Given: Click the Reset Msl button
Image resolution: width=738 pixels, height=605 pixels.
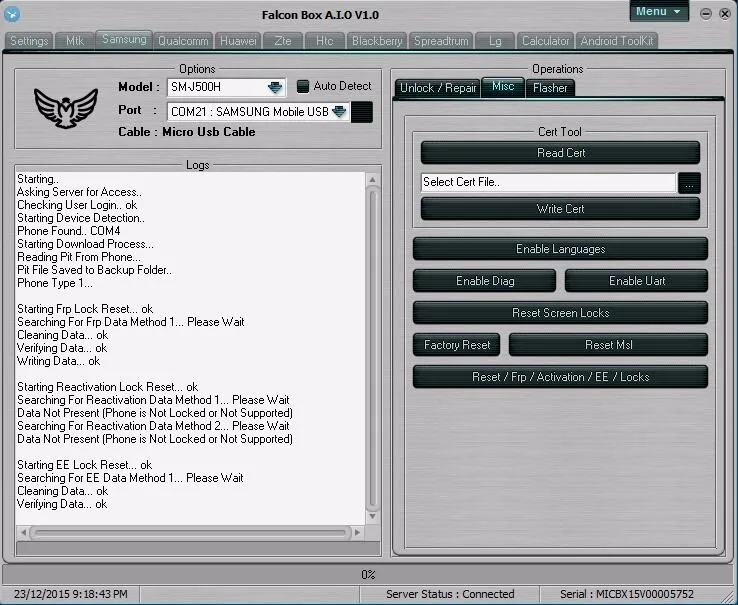Looking at the screenshot, I should 609,345.
